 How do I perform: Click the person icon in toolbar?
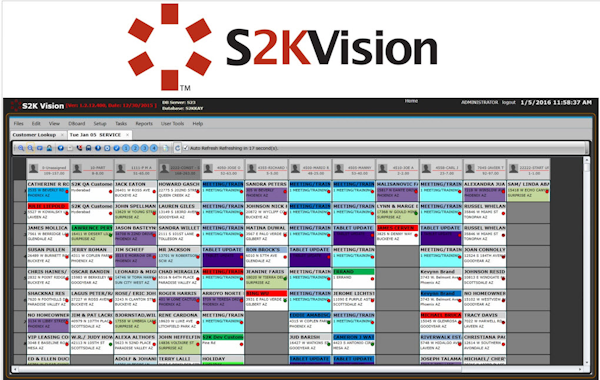[x=49, y=148]
